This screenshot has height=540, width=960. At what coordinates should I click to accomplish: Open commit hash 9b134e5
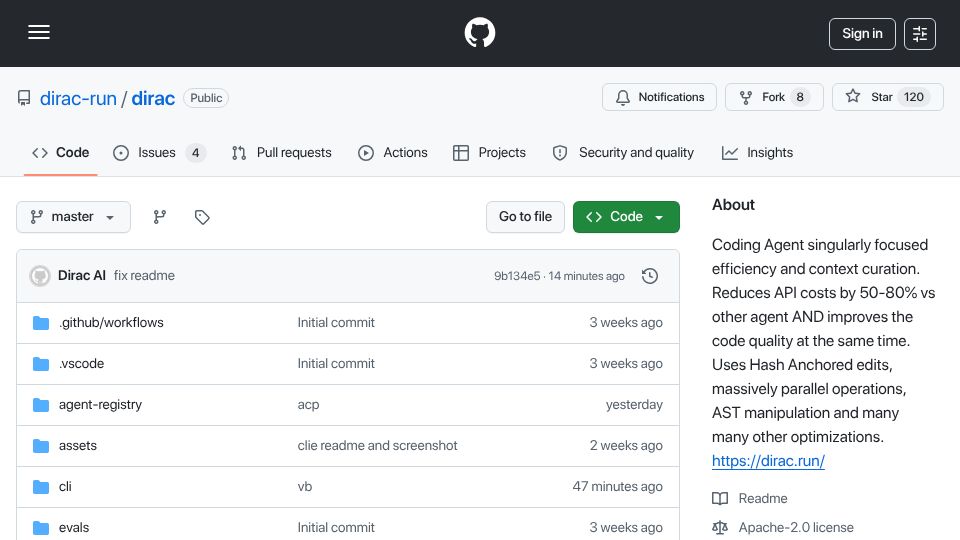[x=517, y=276]
